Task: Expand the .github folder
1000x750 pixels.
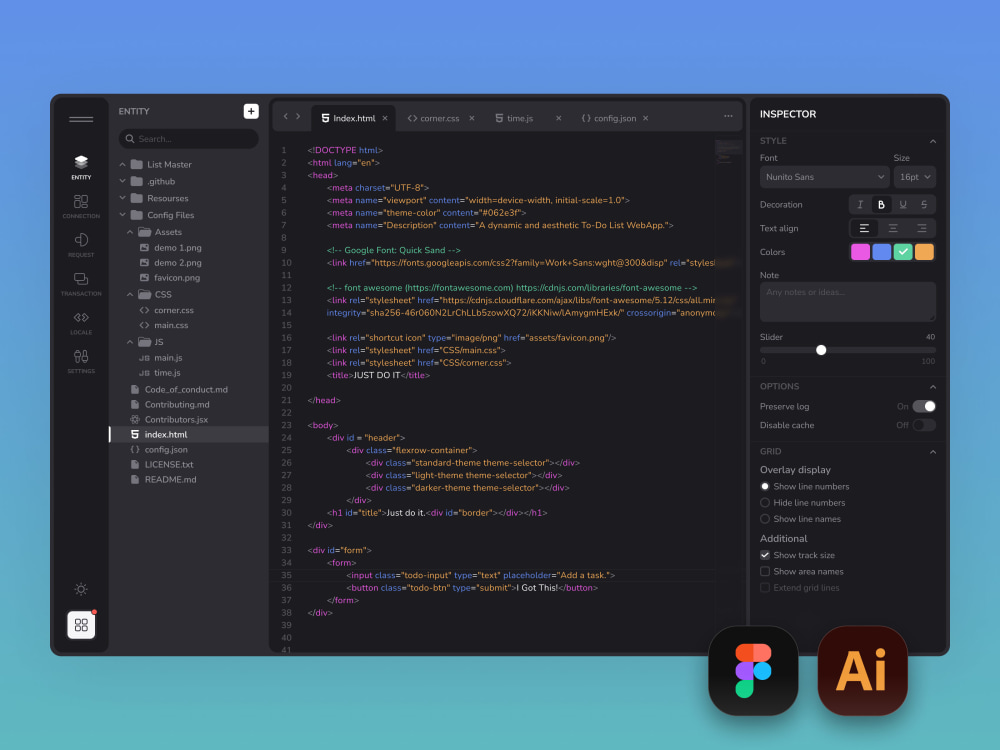Action: 122,181
